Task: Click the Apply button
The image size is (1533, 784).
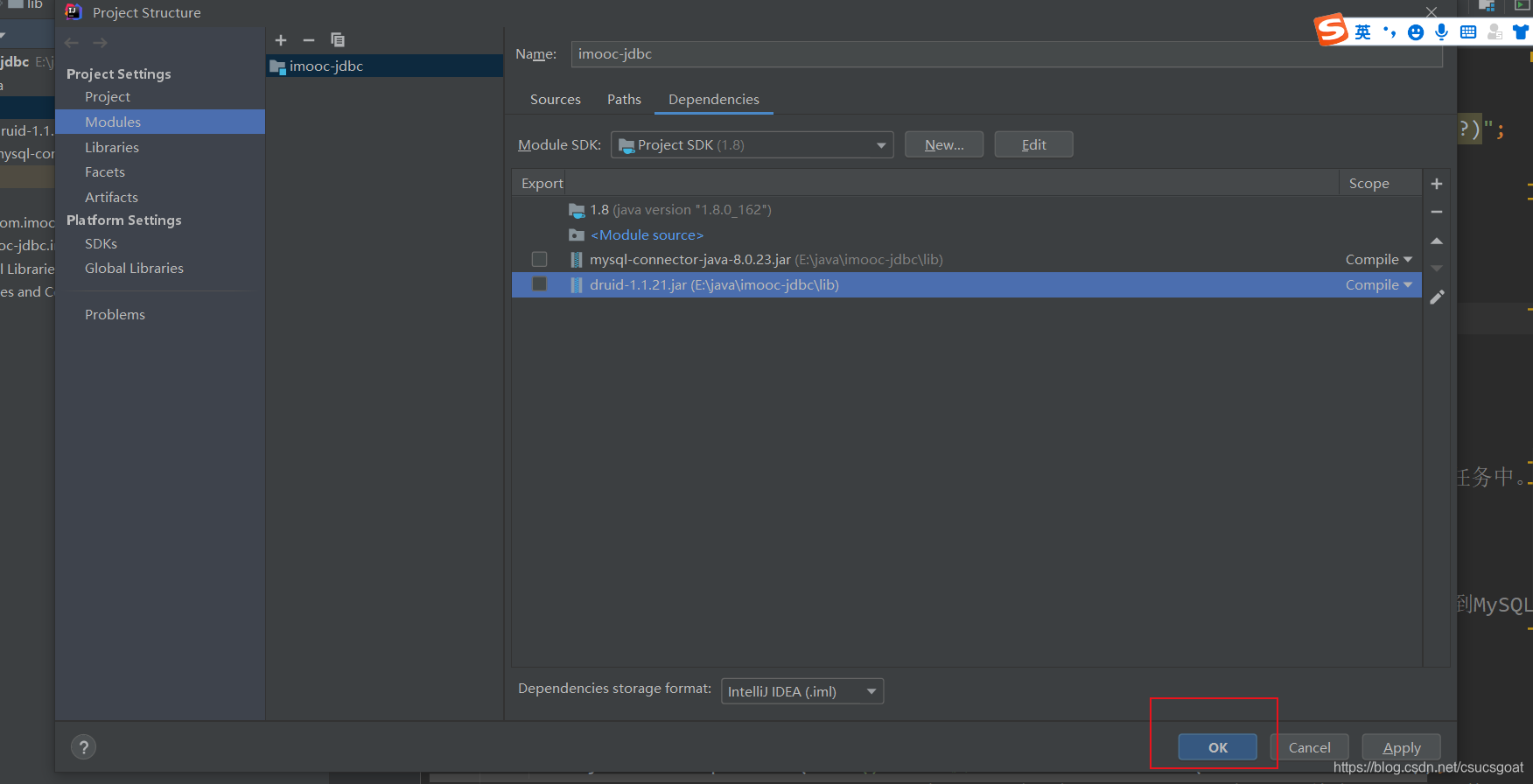Action: [x=1402, y=747]
